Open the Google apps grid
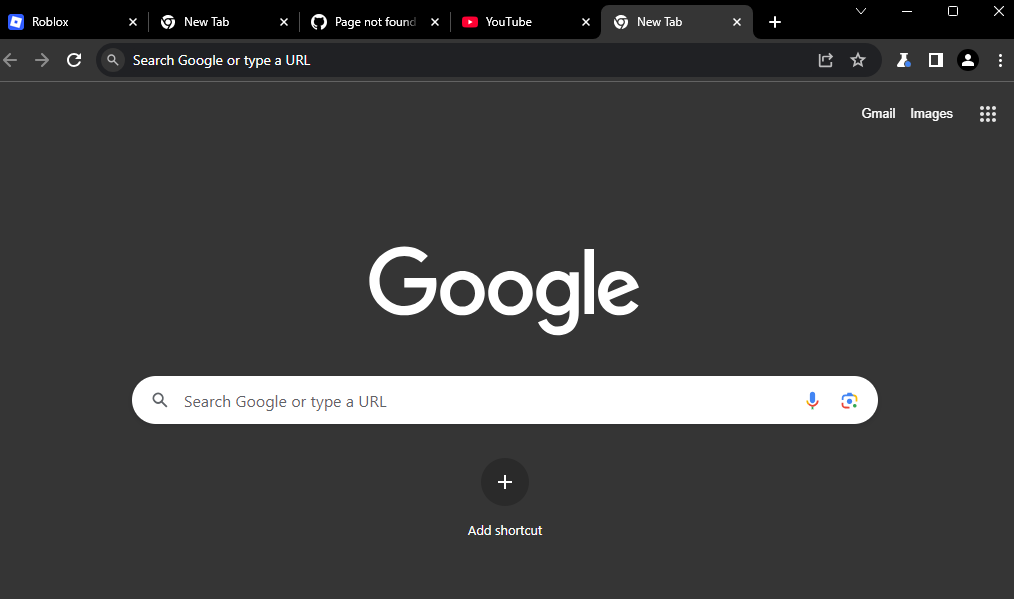 987,114
